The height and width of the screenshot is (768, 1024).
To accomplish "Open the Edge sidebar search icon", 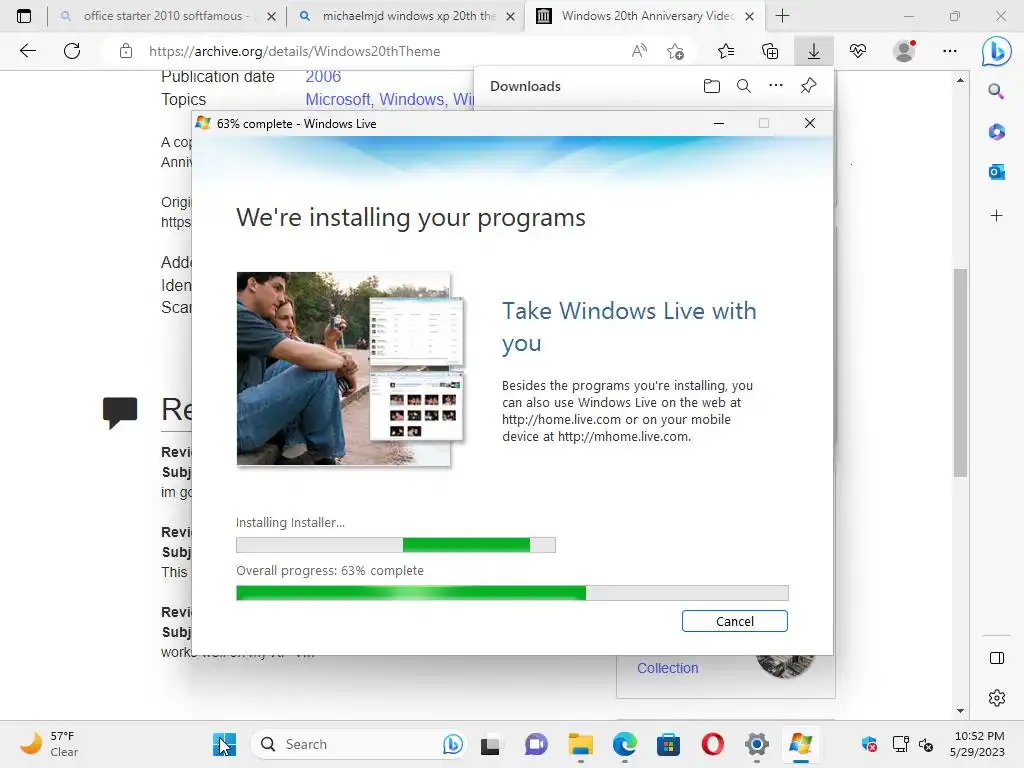I will coord(996,91).
